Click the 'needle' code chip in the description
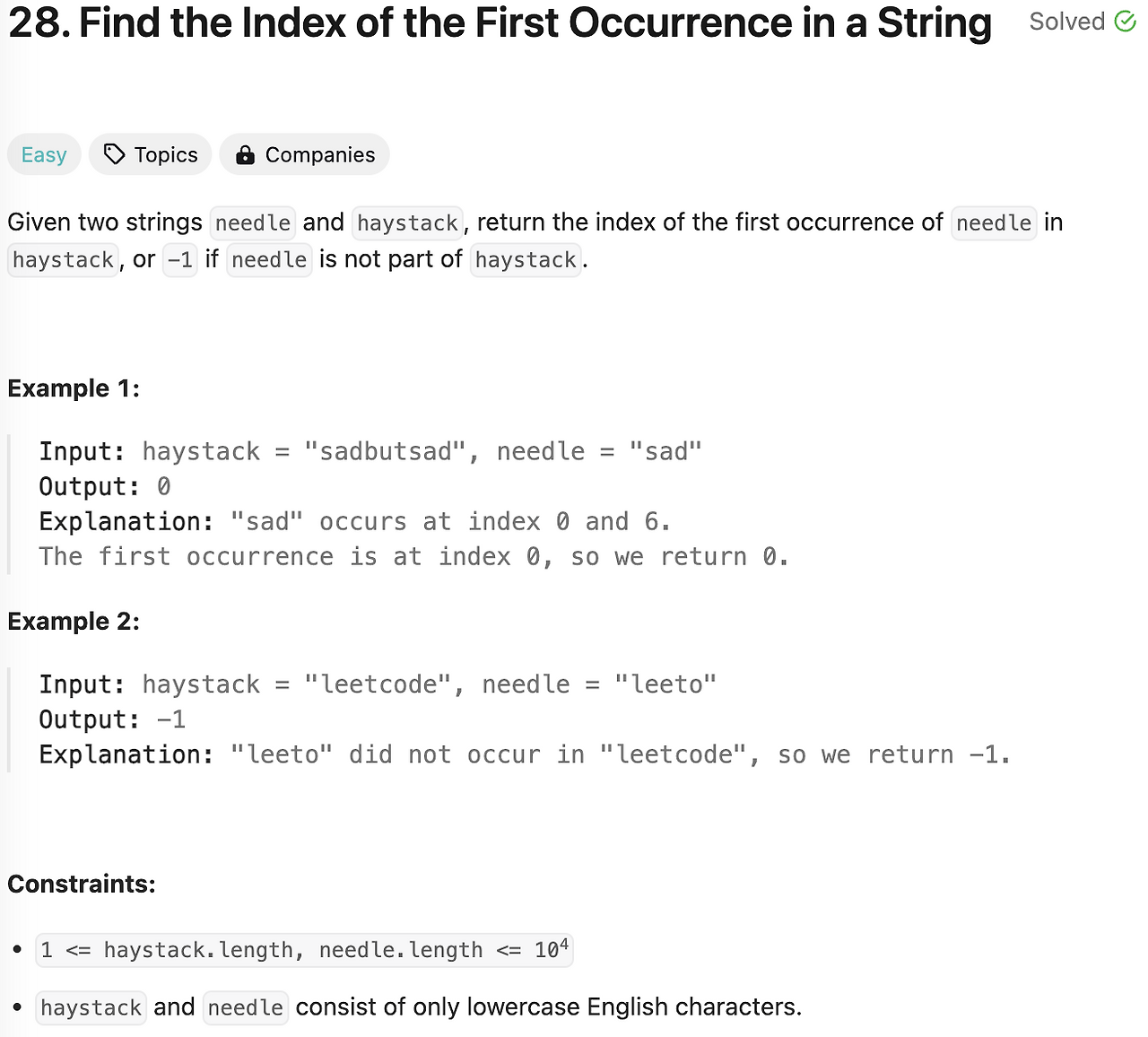1148x1037 pixels. pyautogui.click(x=252, y=222)
